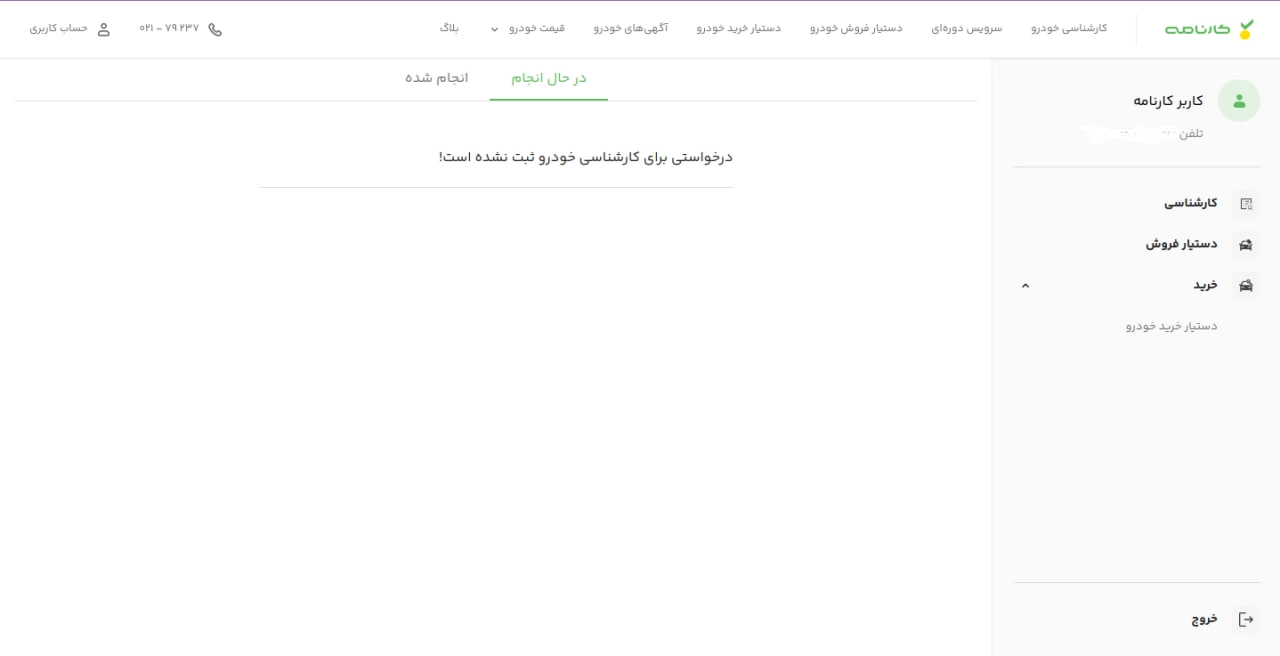Screen dimensions: 1280x656
Task: Open دستیار فروش خودرو from the top menu
Action: click(x=855, y=29)
